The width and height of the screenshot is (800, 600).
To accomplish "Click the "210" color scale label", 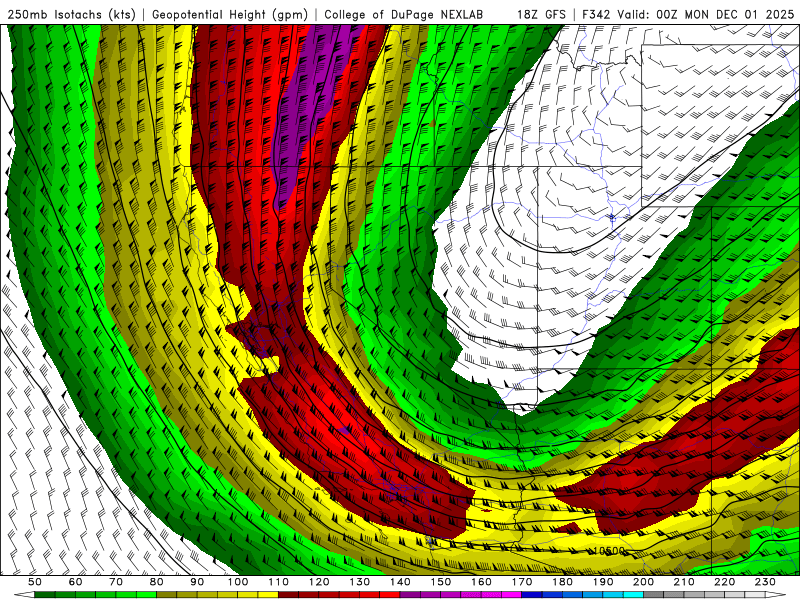I will click(x=684, y=582).
